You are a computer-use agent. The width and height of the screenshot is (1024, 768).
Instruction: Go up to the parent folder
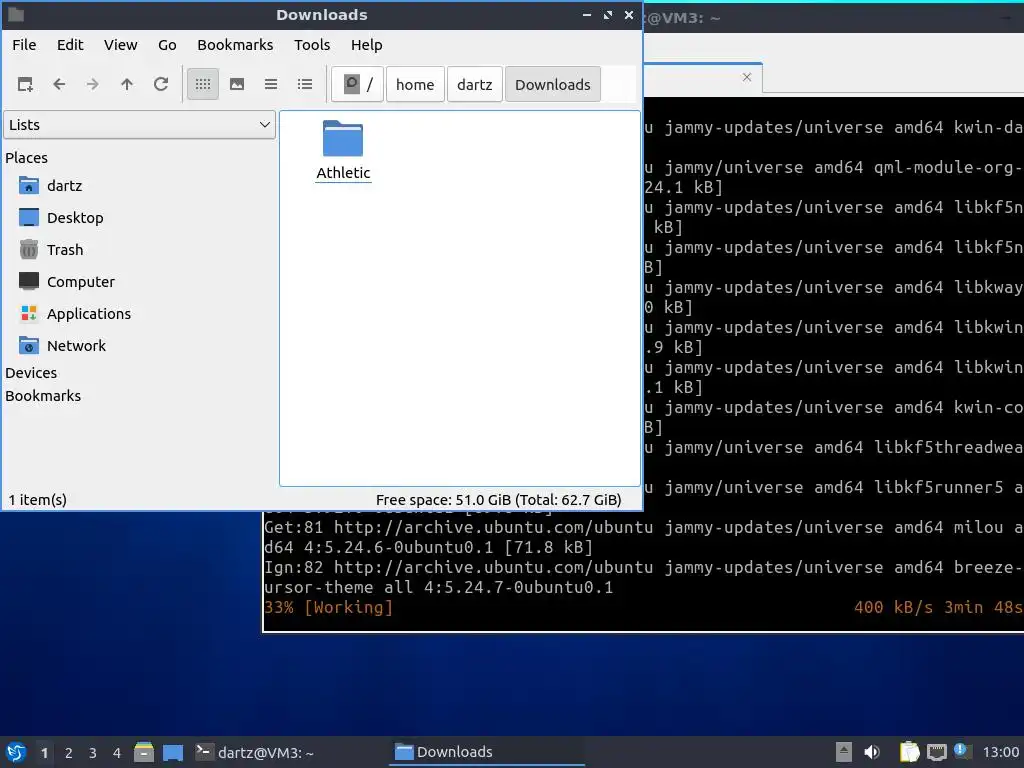pos(127,84)
